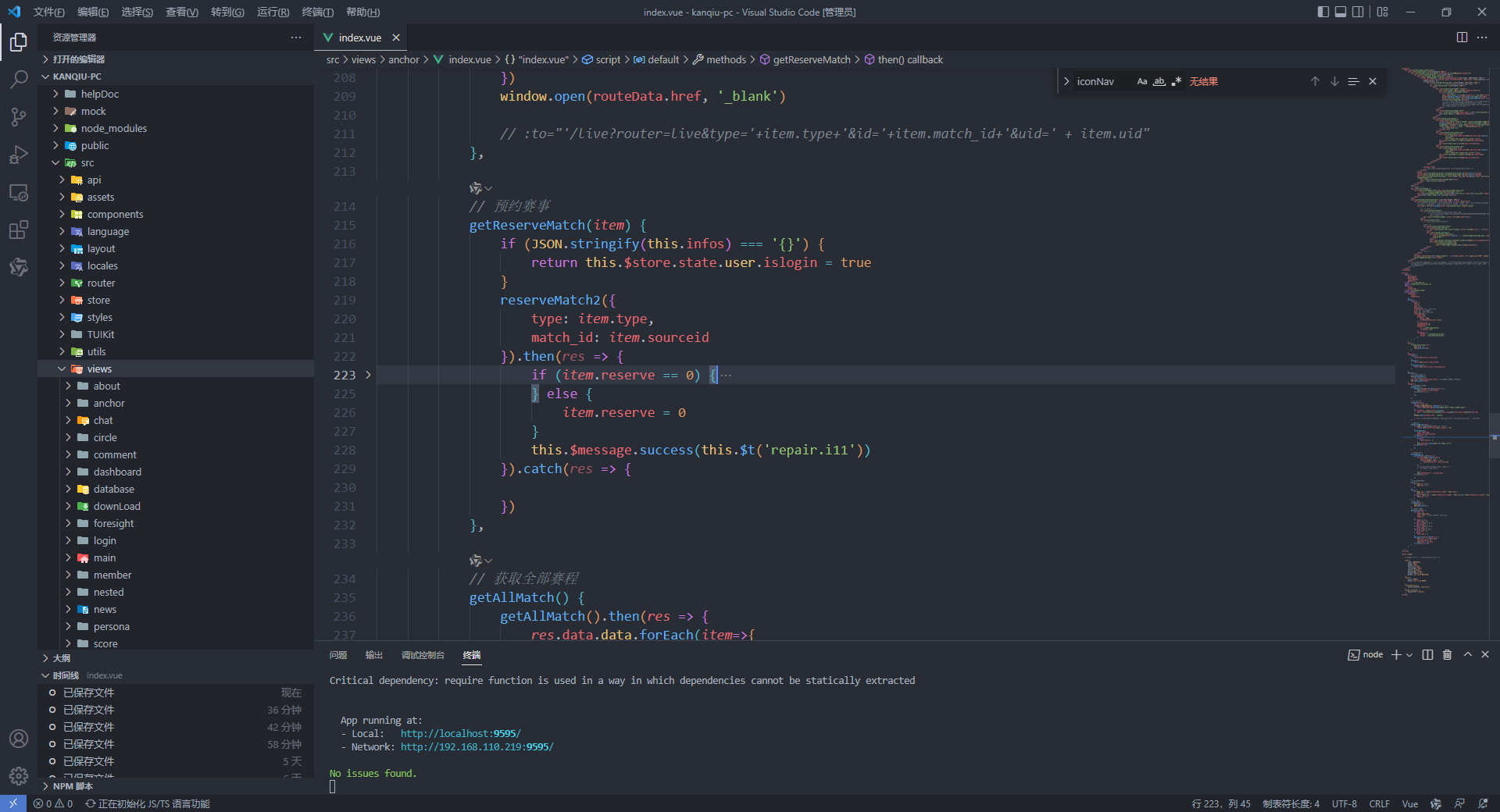Open the Search view in activity bar
This screenshot has height=812, width=1500.
click(x=19, y=79)
